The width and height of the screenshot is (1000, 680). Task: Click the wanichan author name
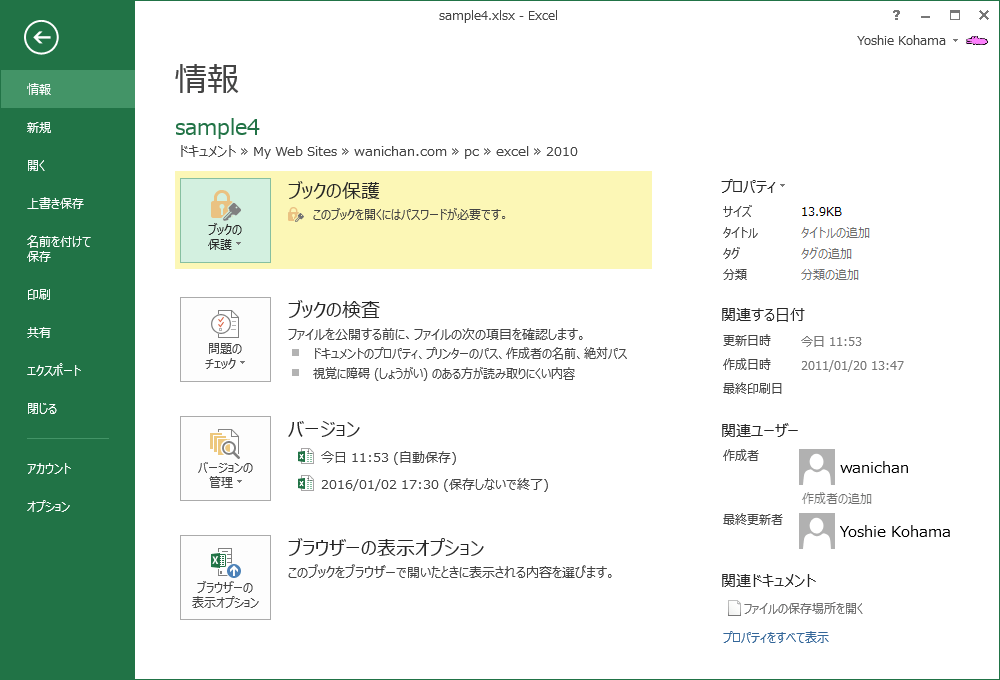coord(874,468)
